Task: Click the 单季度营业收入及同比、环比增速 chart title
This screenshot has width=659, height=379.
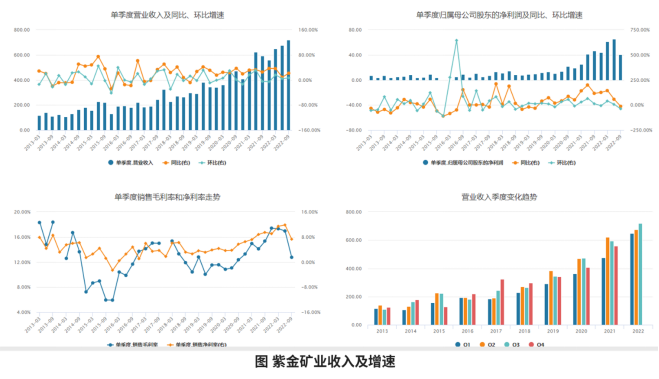Action: tap(167, 15)
